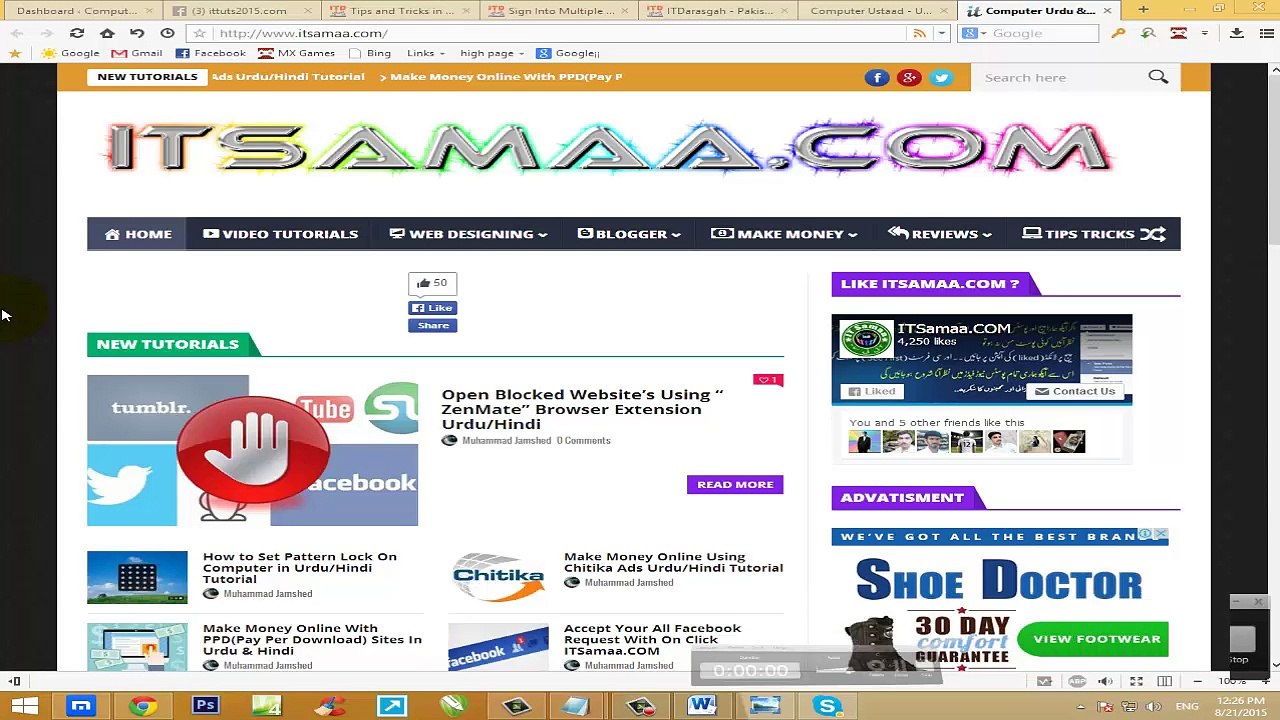The image size is (1280, 720).
Task: Open the browsing history clock icon
Action: point(167,33)
